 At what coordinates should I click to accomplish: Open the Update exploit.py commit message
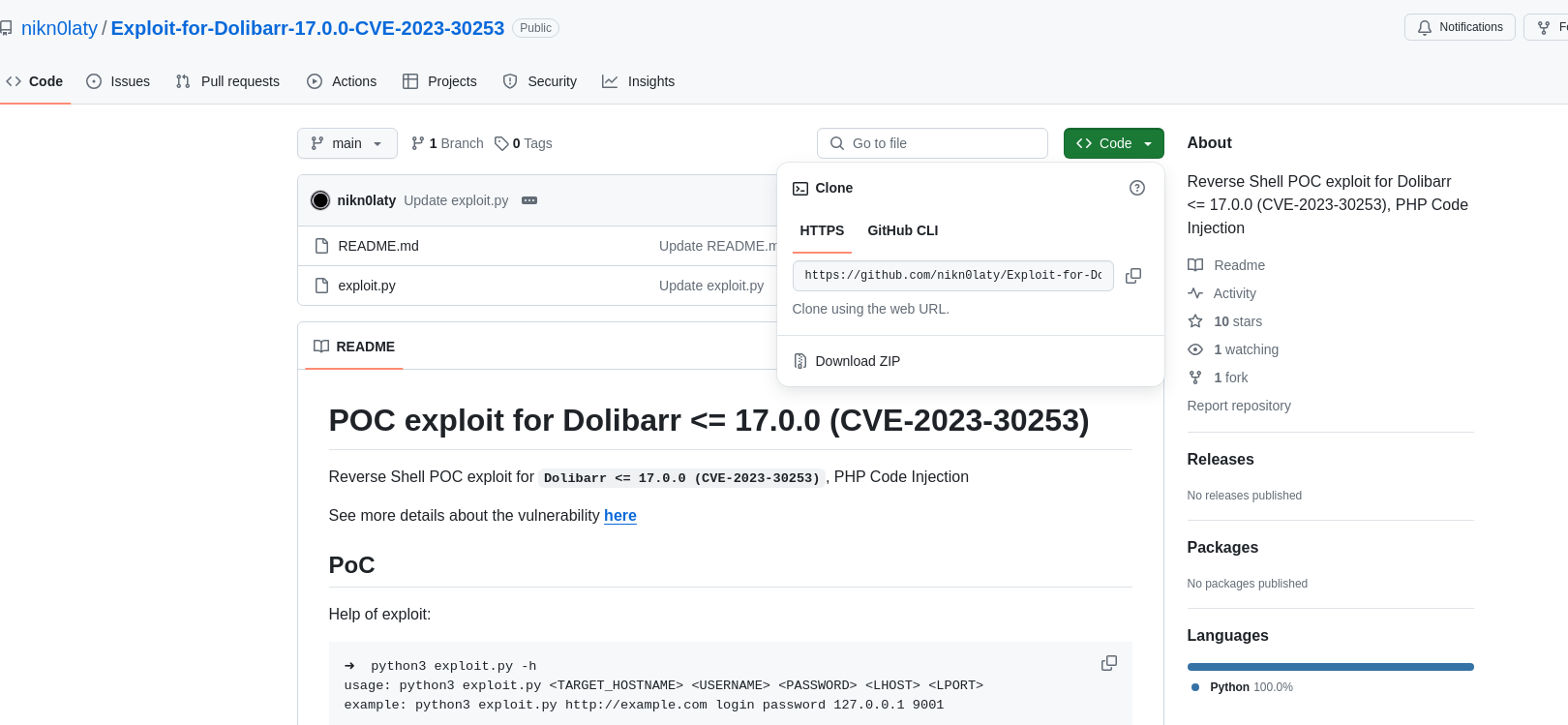456,200
